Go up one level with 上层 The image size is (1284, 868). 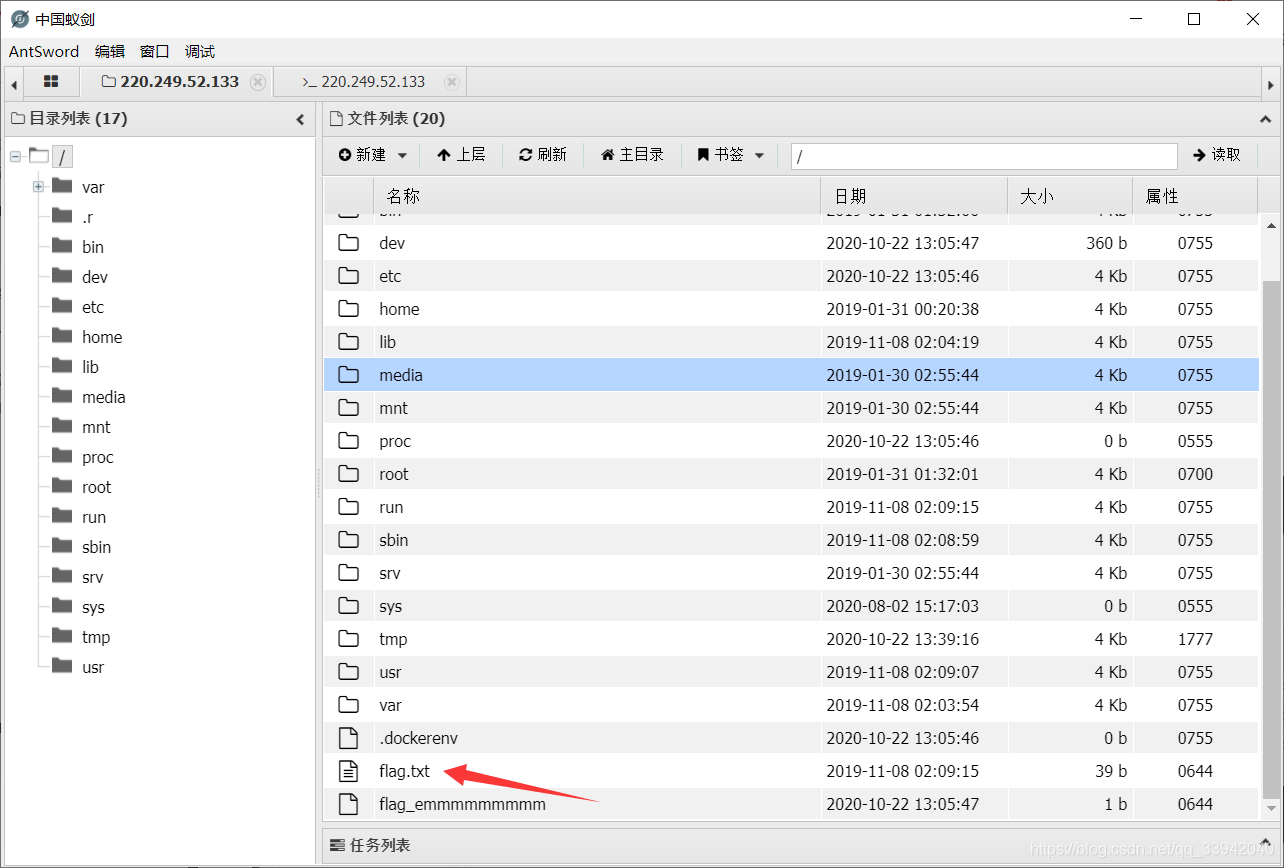(461, 155)
